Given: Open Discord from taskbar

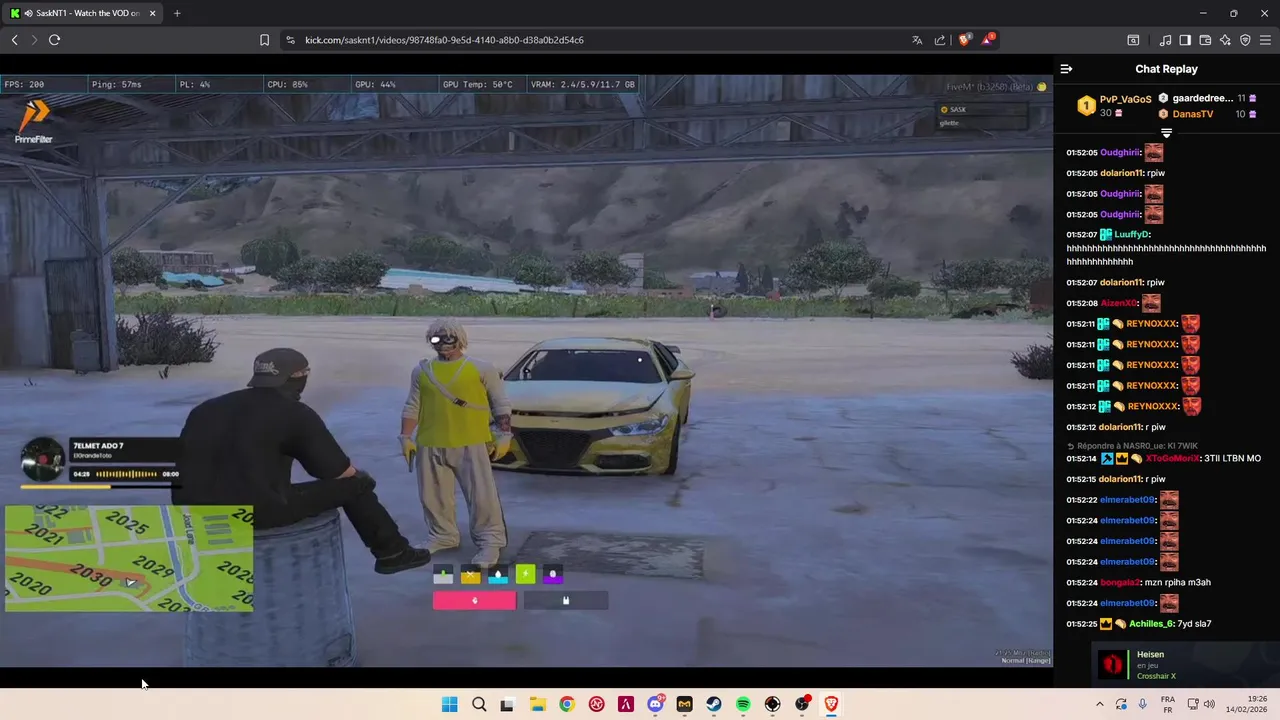Looking at the screenshot, I should (x=656, y=704).
